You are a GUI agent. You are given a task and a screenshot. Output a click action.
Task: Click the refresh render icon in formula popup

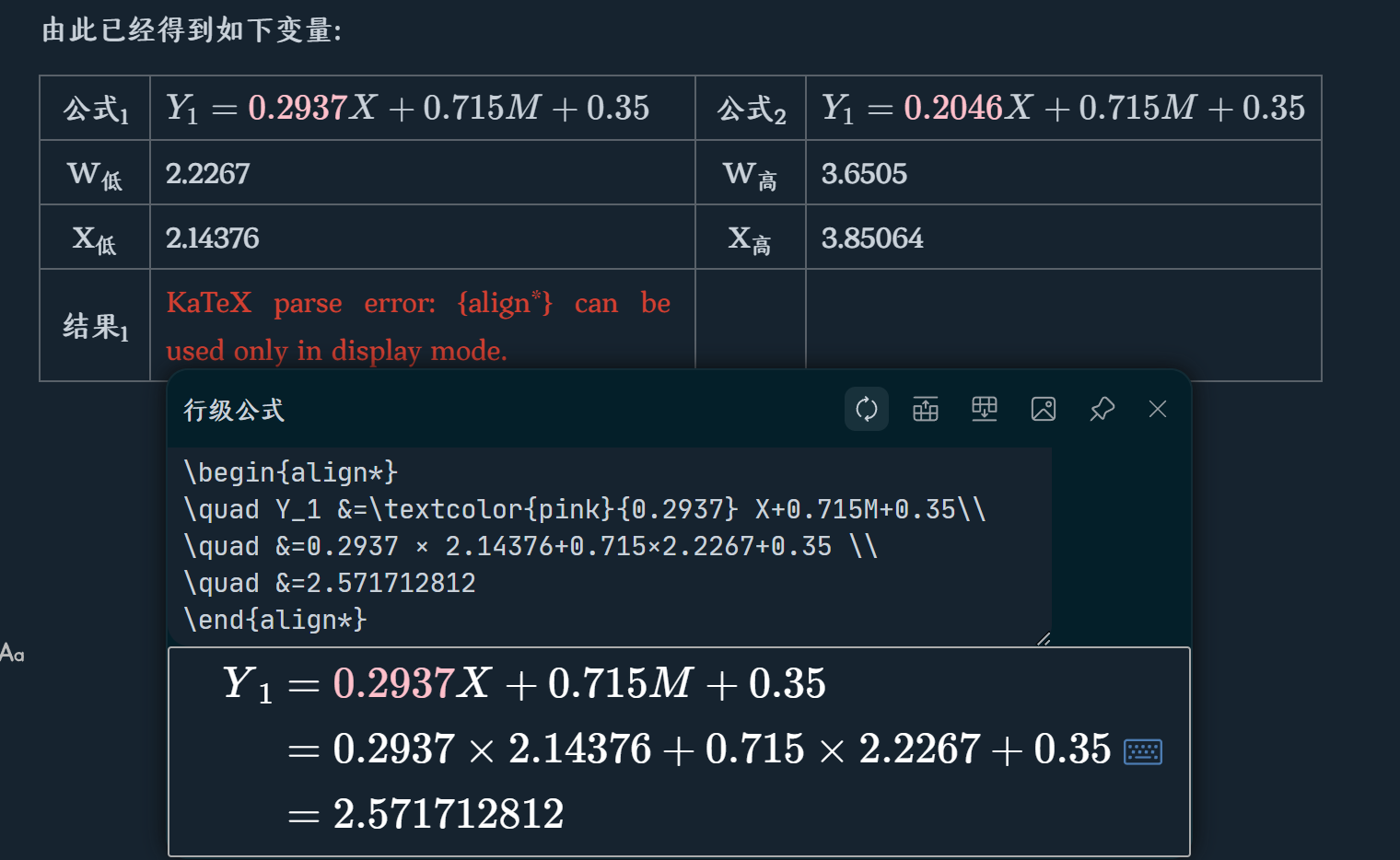click(867, 409)
